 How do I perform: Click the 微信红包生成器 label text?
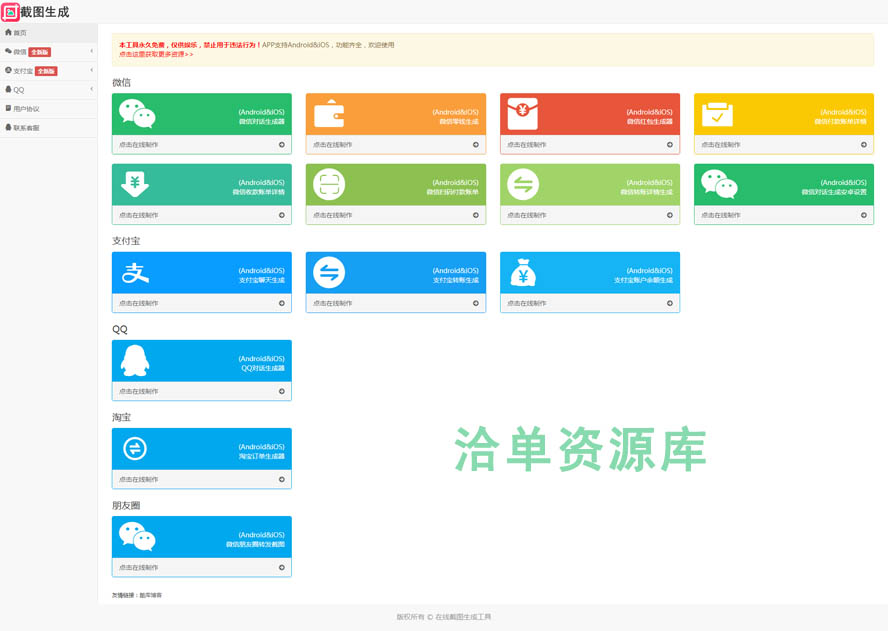tap(650, 121)
